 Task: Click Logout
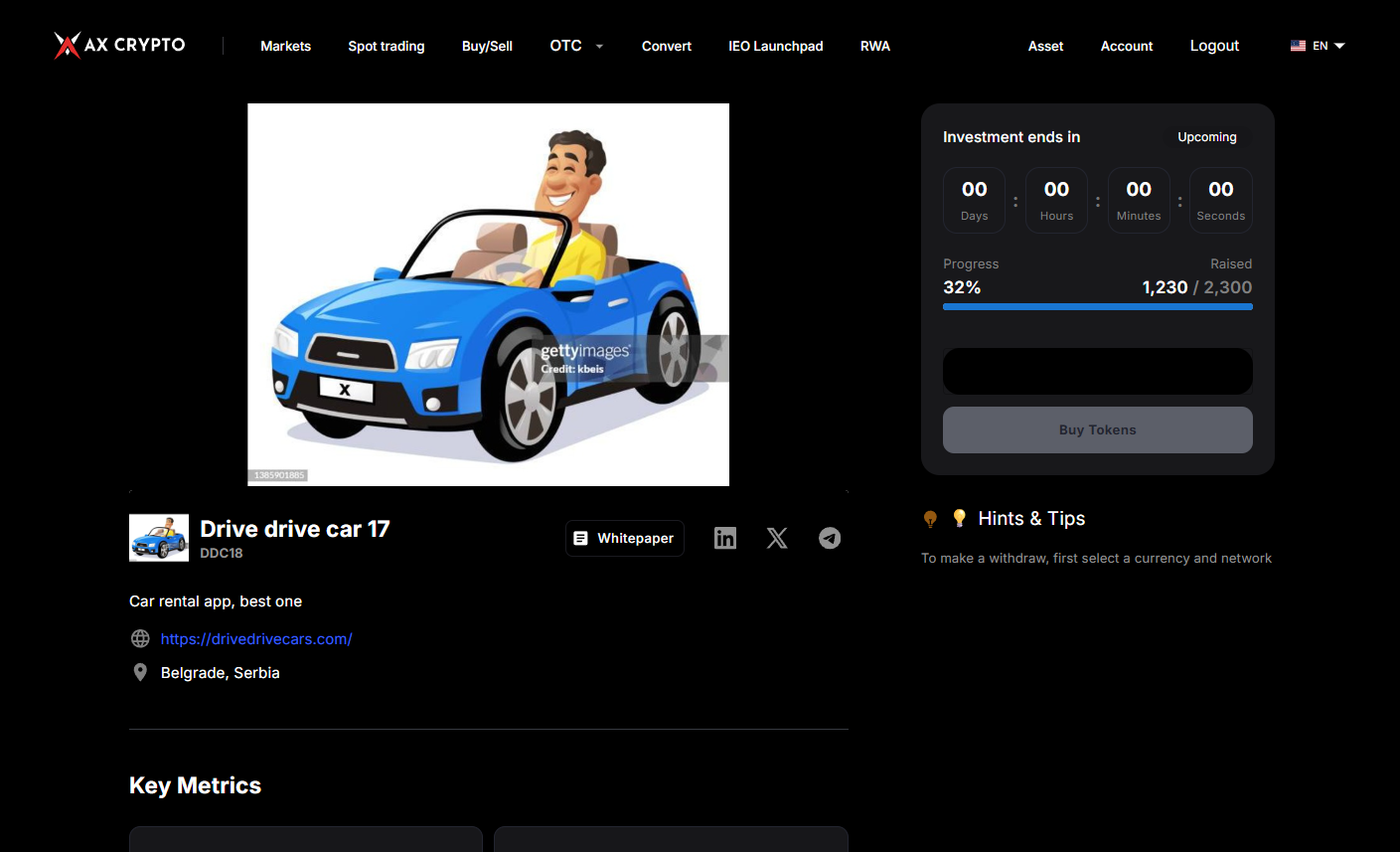[x=1214, y=46]
